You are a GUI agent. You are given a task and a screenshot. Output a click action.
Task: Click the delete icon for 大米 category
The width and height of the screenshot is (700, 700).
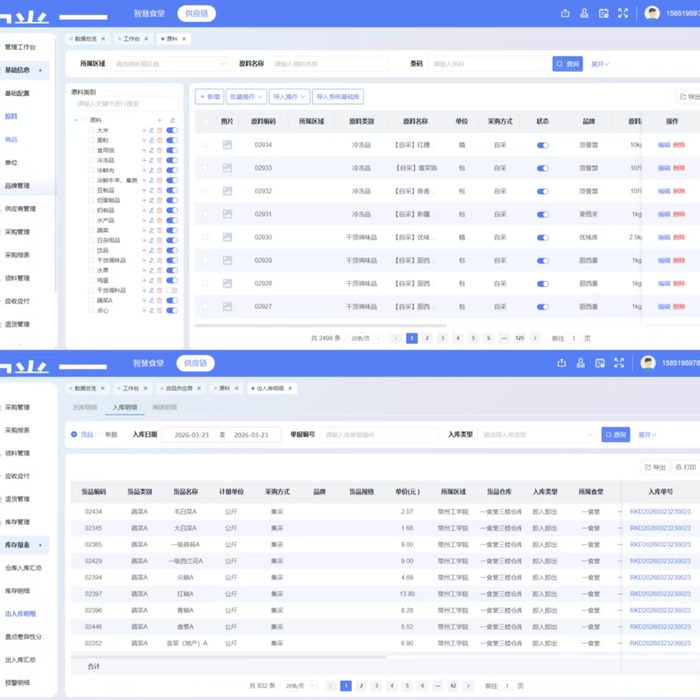(159, 130)
